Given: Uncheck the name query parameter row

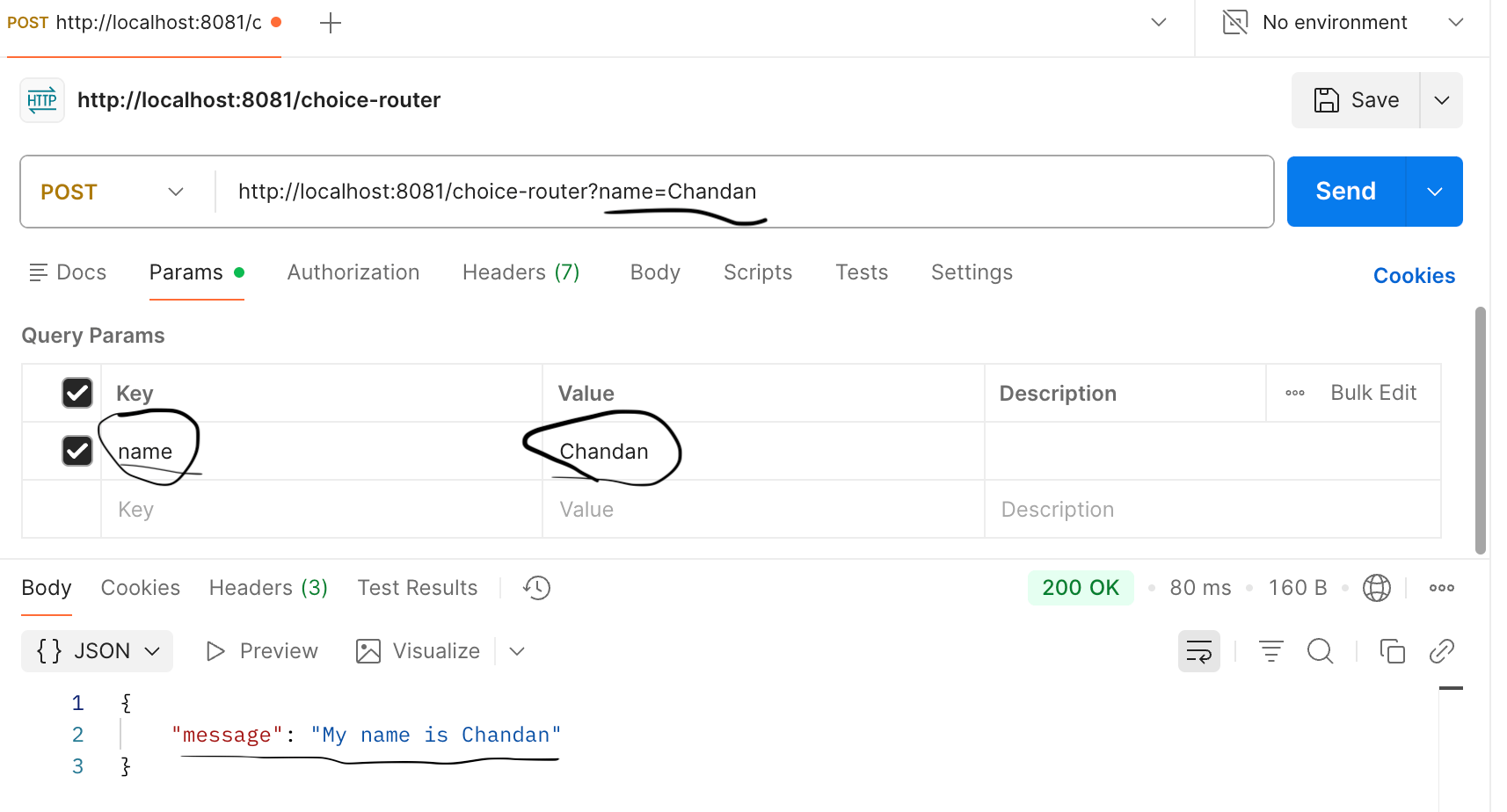Looking at the screenshot, I should pos(77,451).
